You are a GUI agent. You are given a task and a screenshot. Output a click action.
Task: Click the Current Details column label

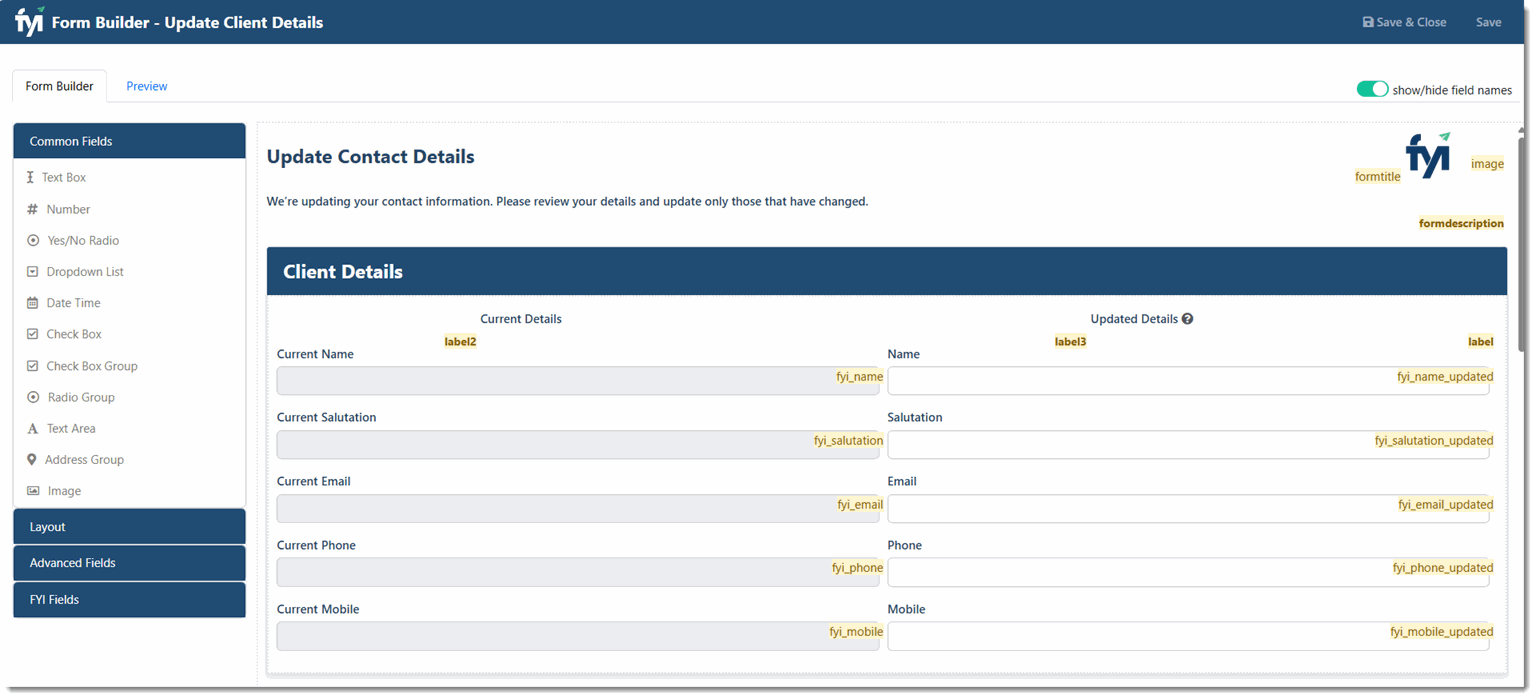click(521, 319)
